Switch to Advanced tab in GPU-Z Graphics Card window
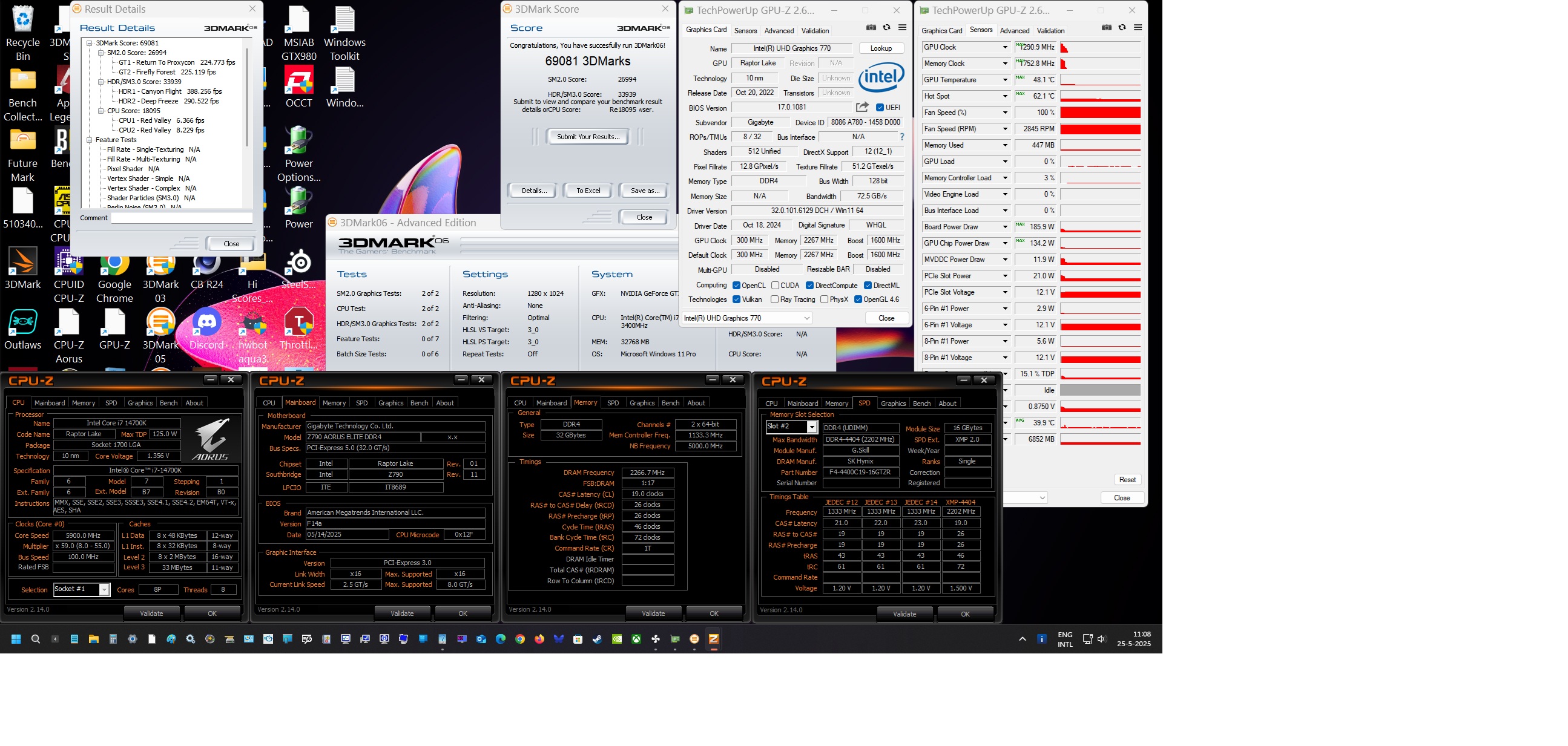 [x=779, y=30]
